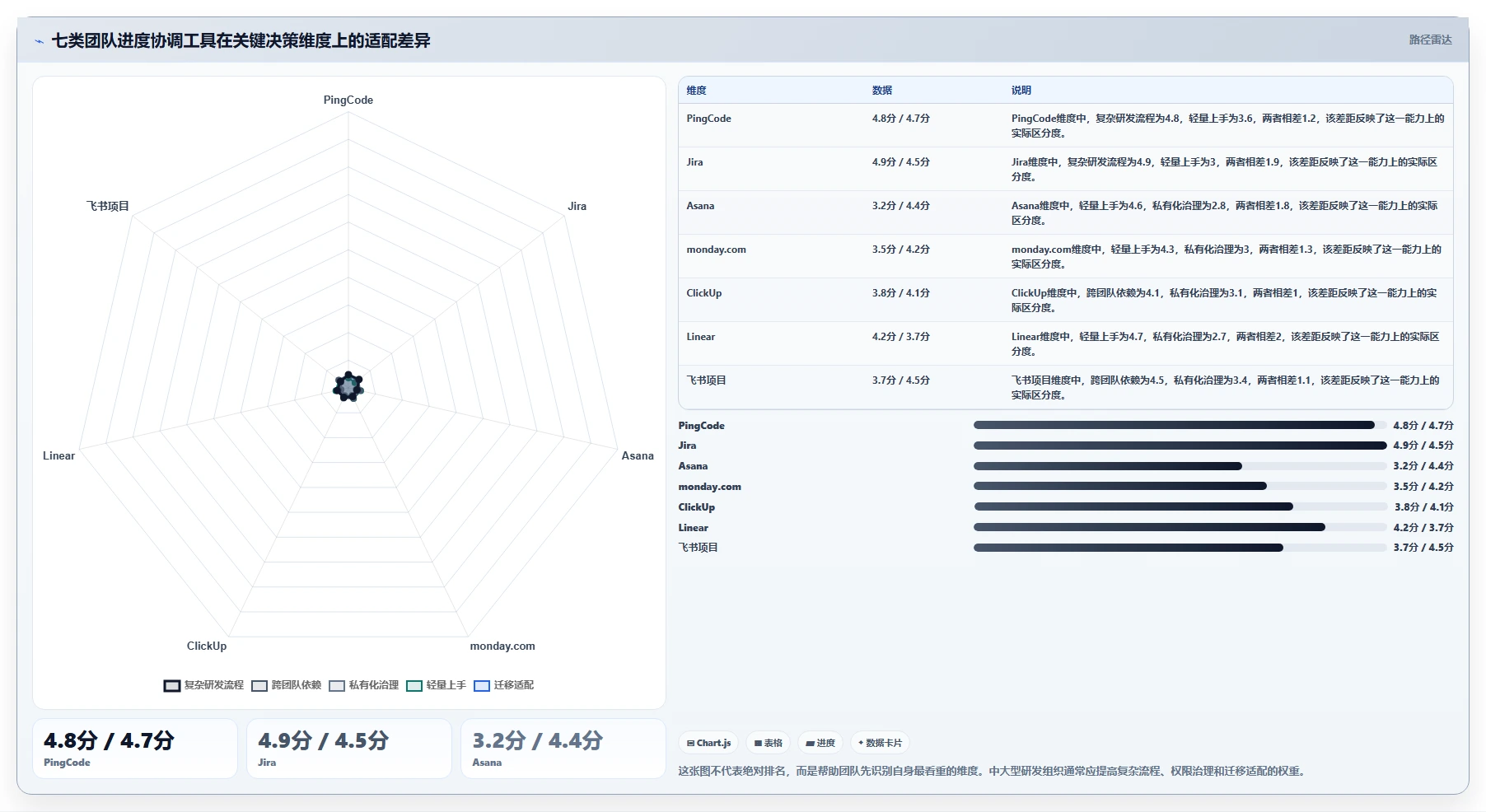
Task: Click the ClickUp description starting 'ClickUp维度中'
Action: tap(1225, 301)
